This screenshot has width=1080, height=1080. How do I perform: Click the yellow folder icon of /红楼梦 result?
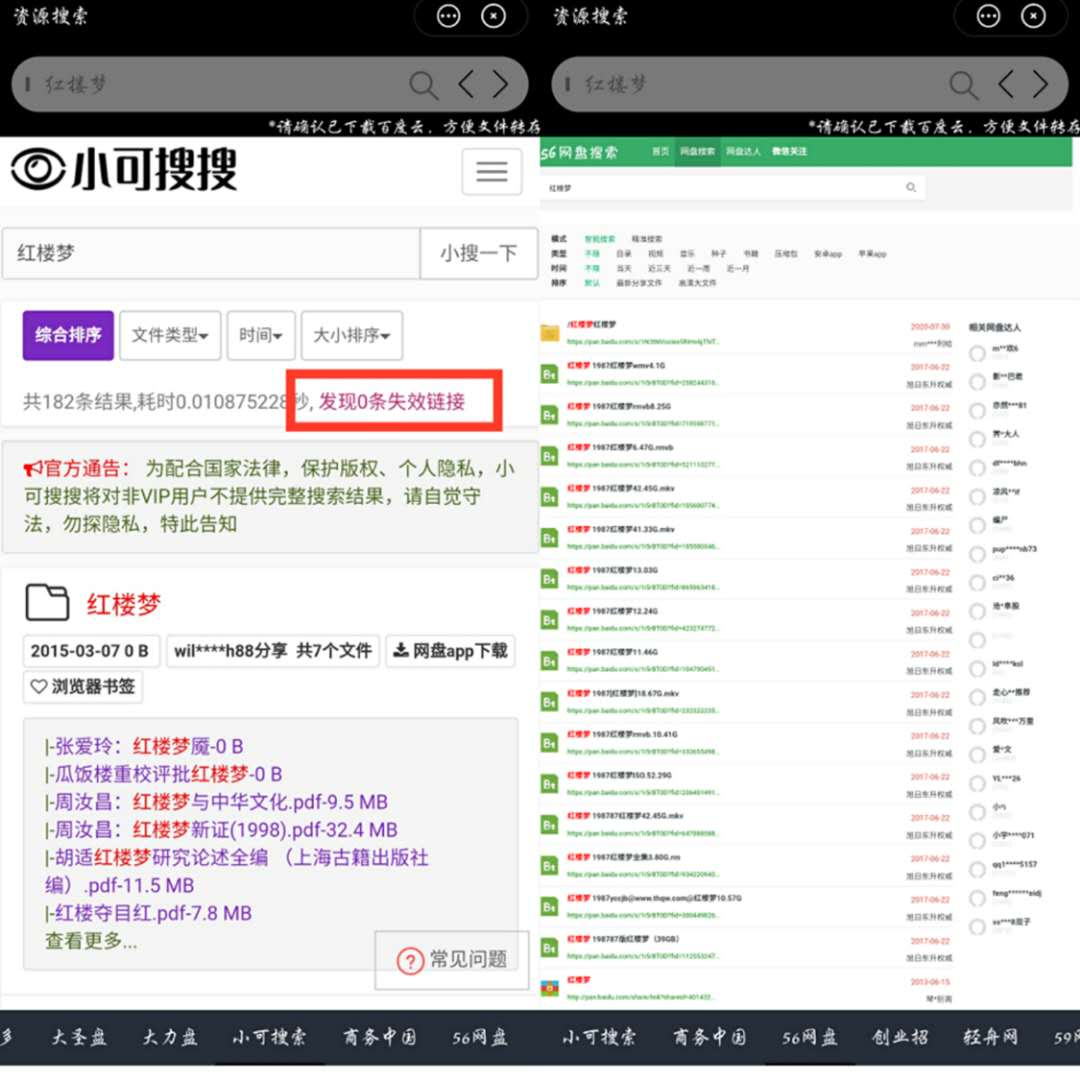[550, 333]
